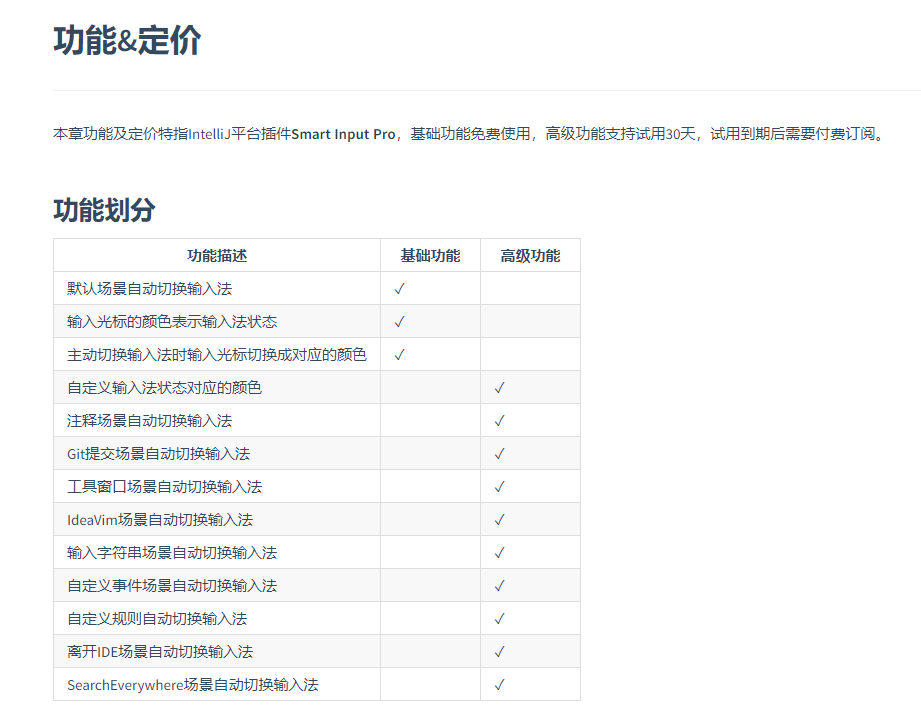Select the 主动切换输入法时输入光标切换成对应的颜色 row text
This screenshot has height=718, width=921.
point(217,354)
